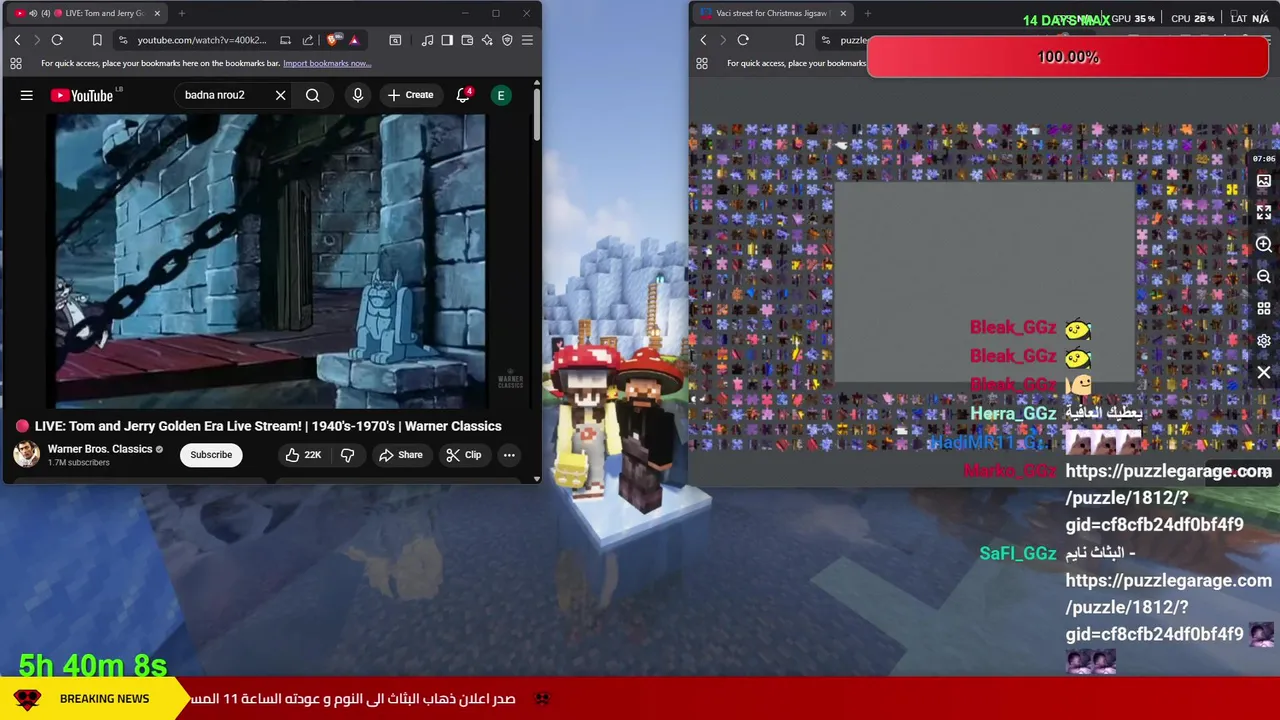Arrange puzzle pieces with grid icon
The height and width of the screenshot is (720, 1280).
[1264, 309]
